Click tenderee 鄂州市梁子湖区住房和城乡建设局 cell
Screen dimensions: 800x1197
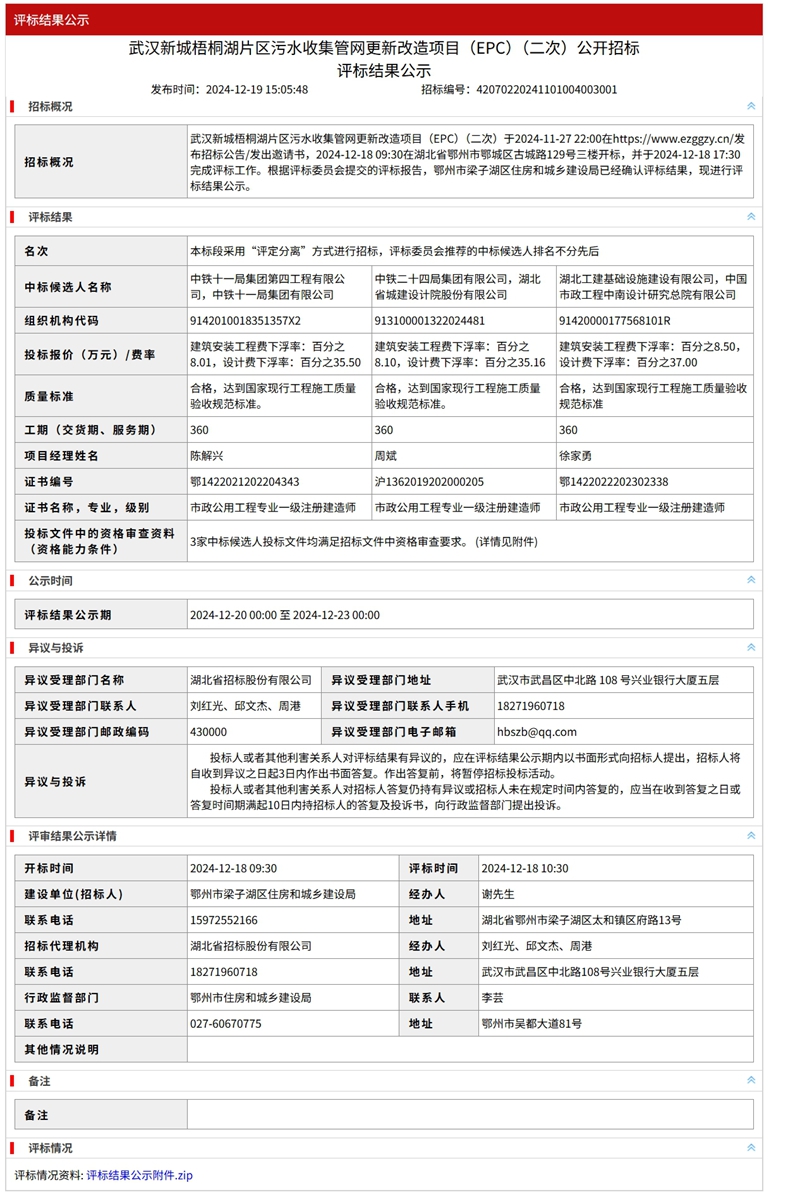[293, 894]
